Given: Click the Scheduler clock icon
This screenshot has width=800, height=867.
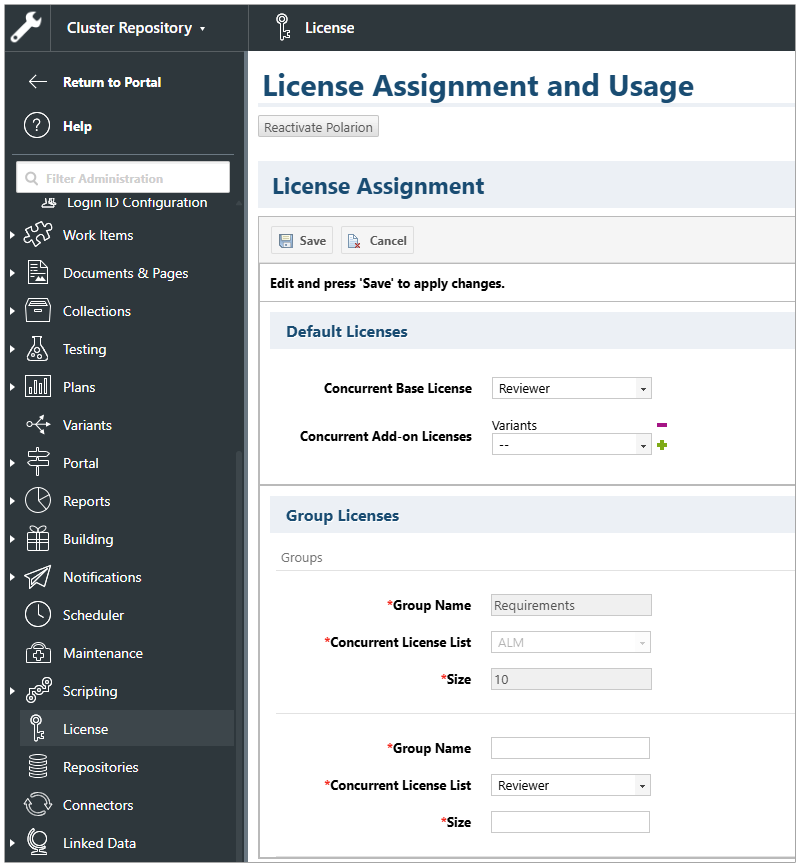Looking at the screenshot, I should click(38, 615).
